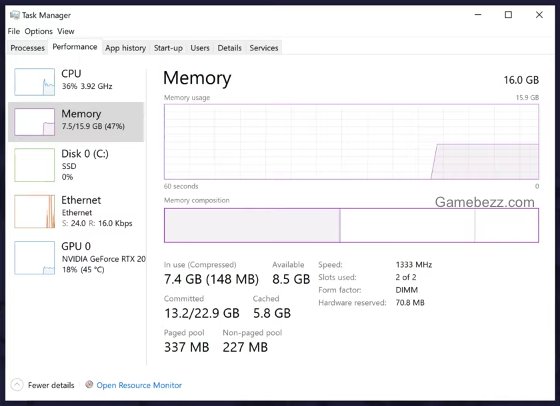Click the Task Manager title bar icon
560x406 pixels.
[x=14, y=15]
